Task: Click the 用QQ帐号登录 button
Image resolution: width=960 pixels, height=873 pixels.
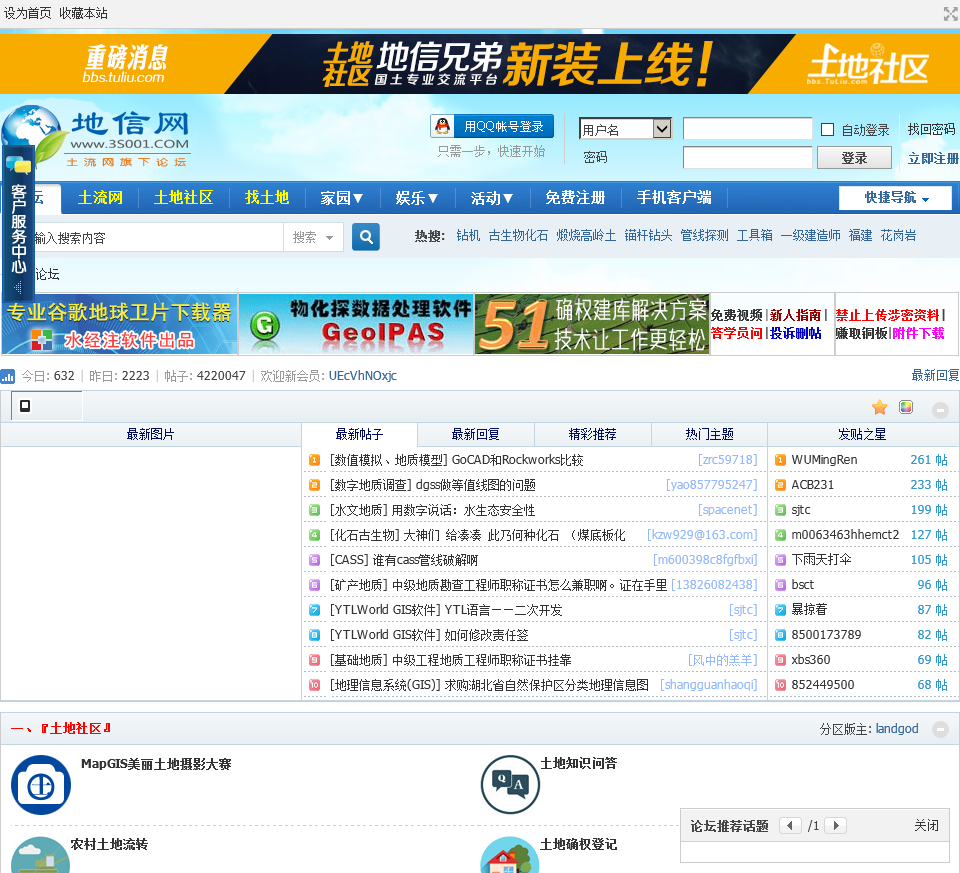Action: tap(492, 126)
